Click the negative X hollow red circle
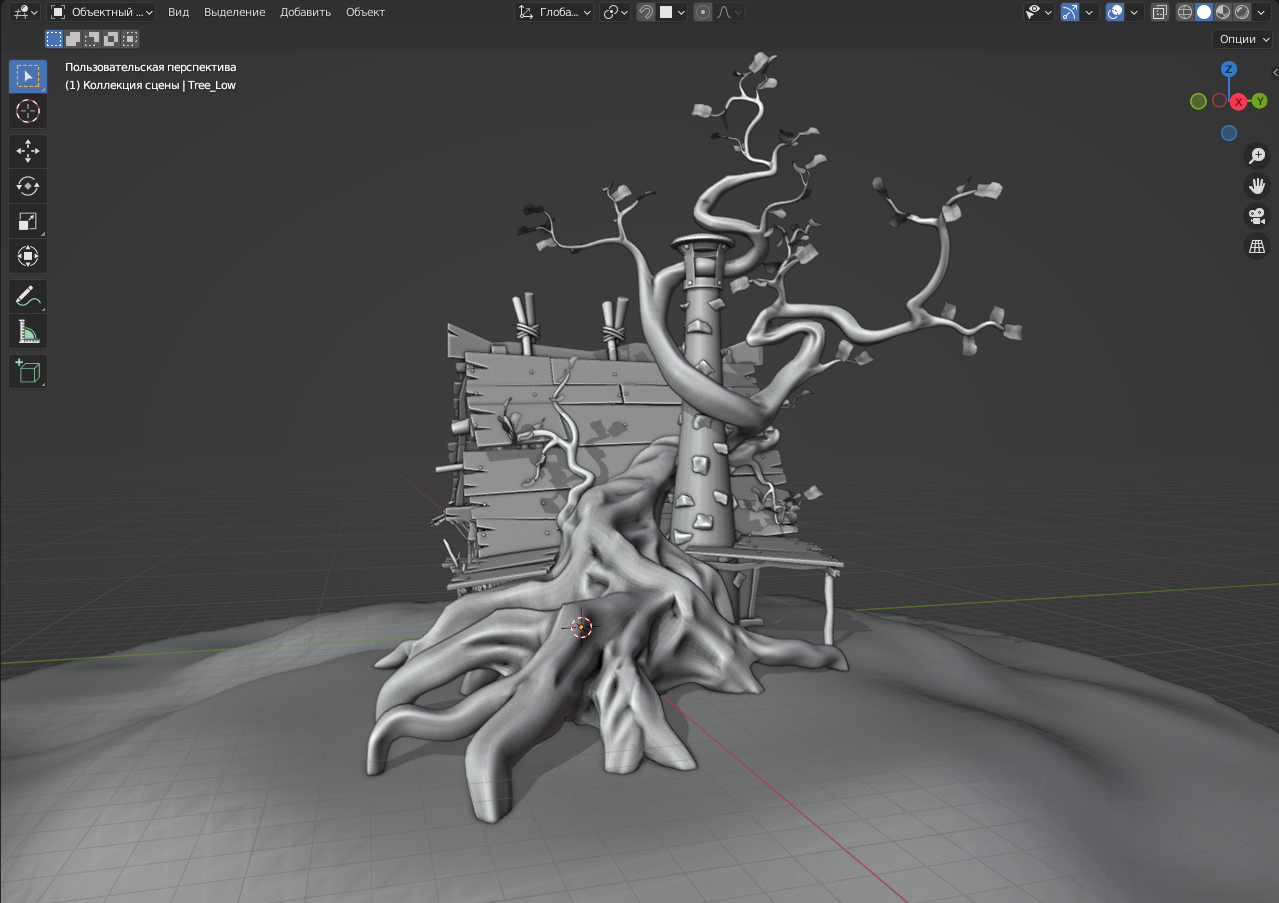The width and height of the screenshot is (1279, 903). 1219,100
